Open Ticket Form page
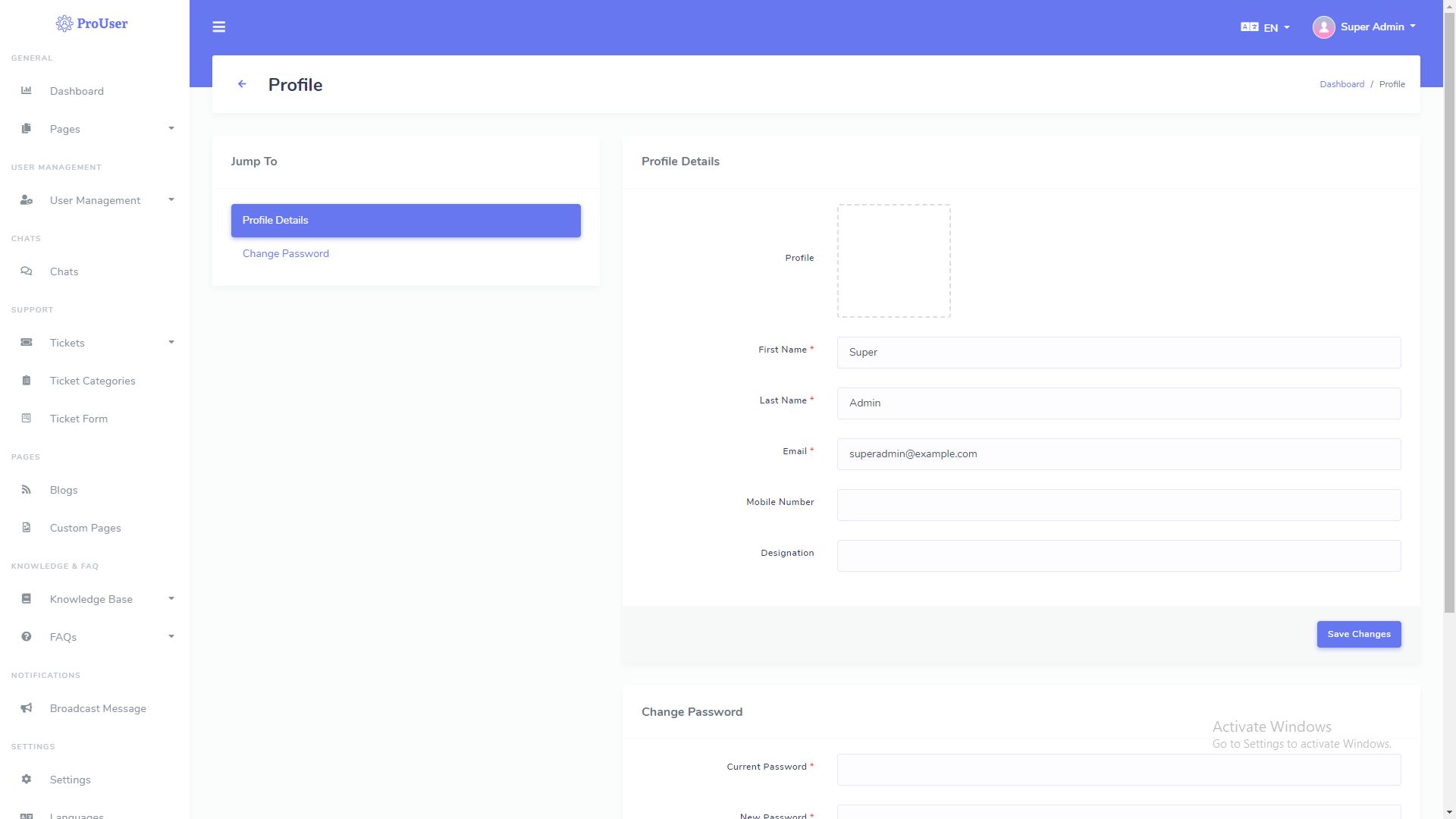 pyautogui.click(x=95, y=419)
